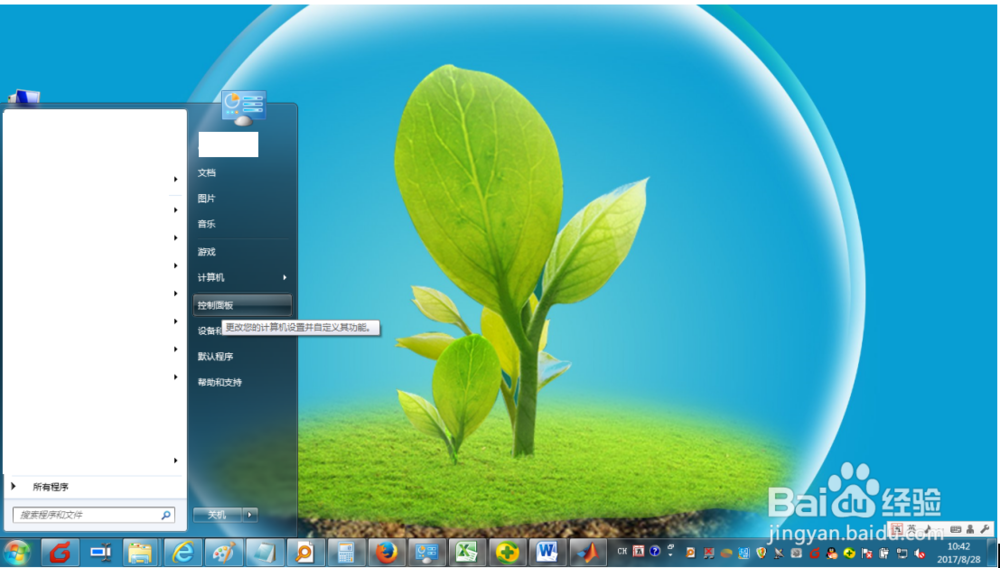
Task: Click the satellite dish tray icon
Action: (779, 553)
